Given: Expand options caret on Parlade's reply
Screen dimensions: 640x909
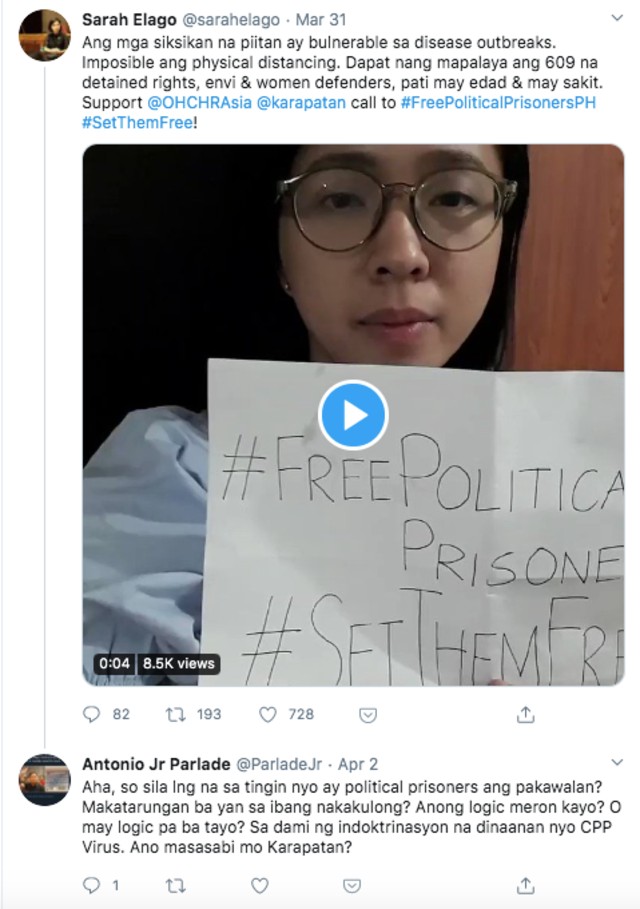Looking at the screenshot, I should click(x=617, y=762).
